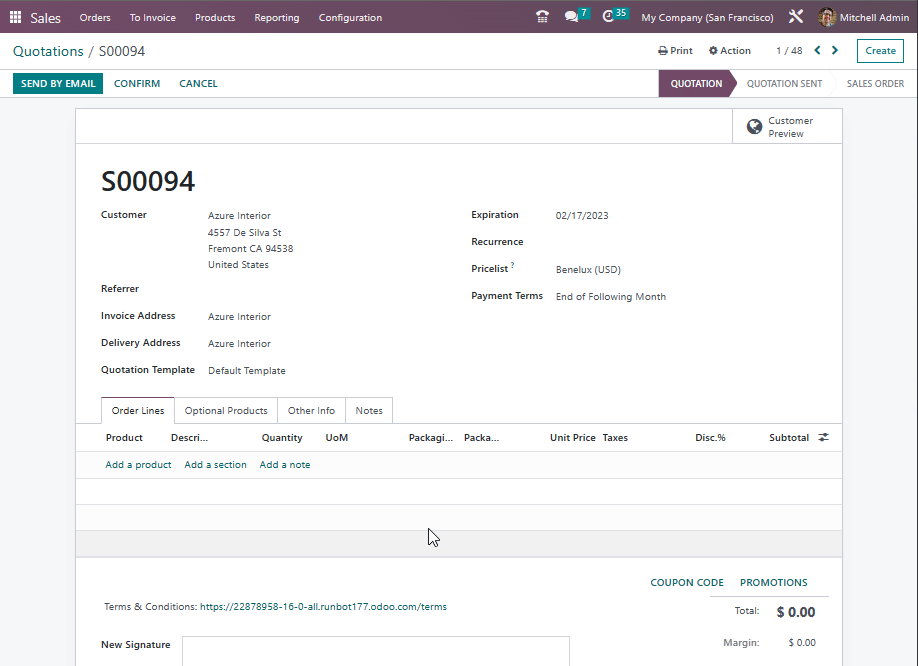Click the empty Referrer field
Viewport: 918px width, 666px height.
328,289
